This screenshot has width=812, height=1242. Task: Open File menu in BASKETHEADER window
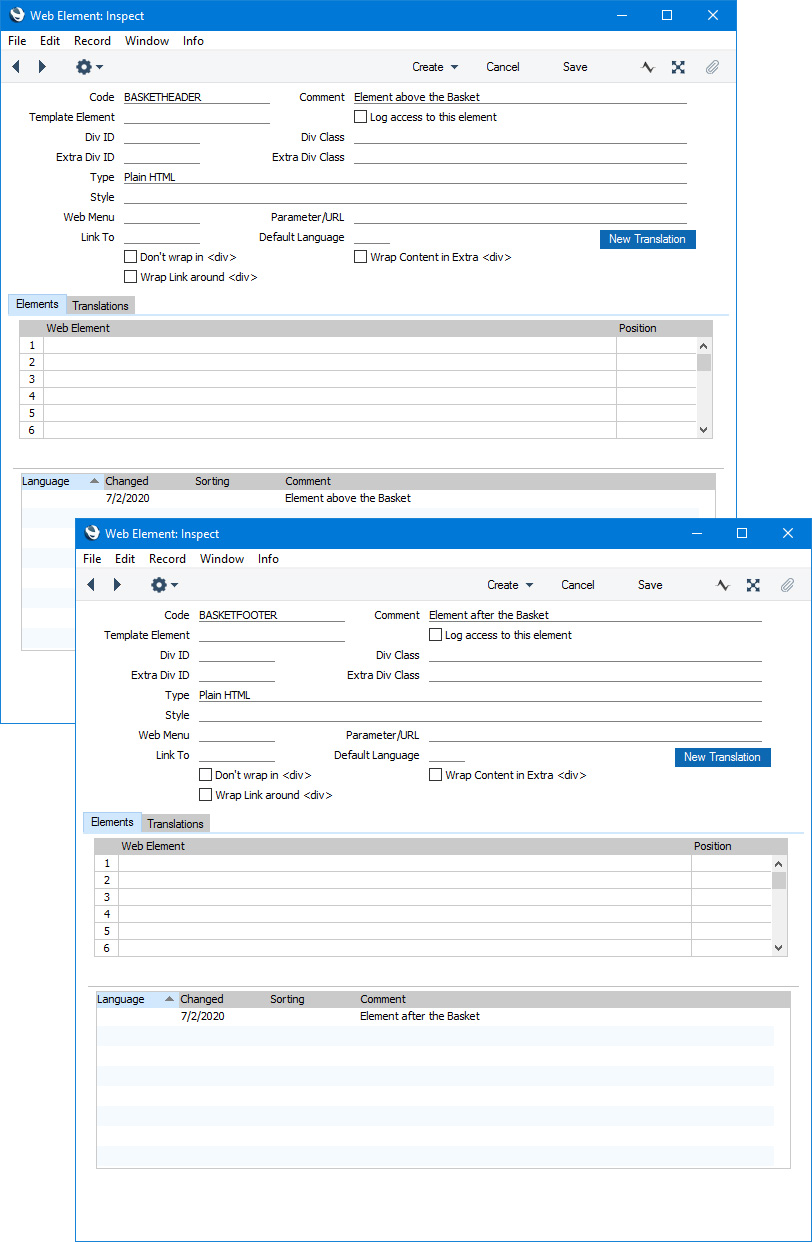tap(17, 41)
